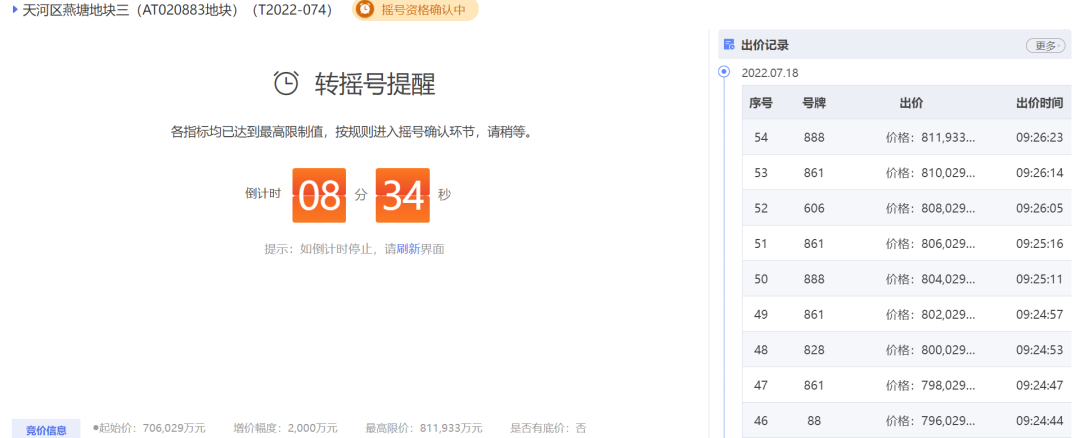Select row number 51 in bid records
This screenshot has height=438, width=1080.
pyautogui.click(x=761, y=243)
